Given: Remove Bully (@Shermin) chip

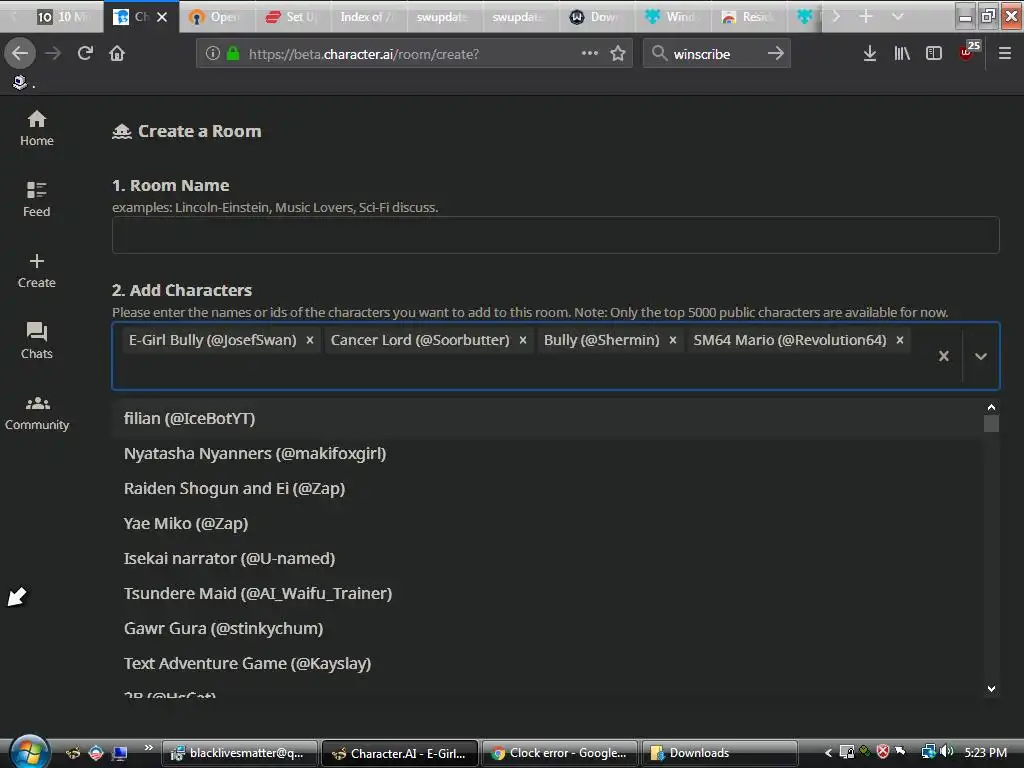Looking at the screenshot, I should [673, 340].
